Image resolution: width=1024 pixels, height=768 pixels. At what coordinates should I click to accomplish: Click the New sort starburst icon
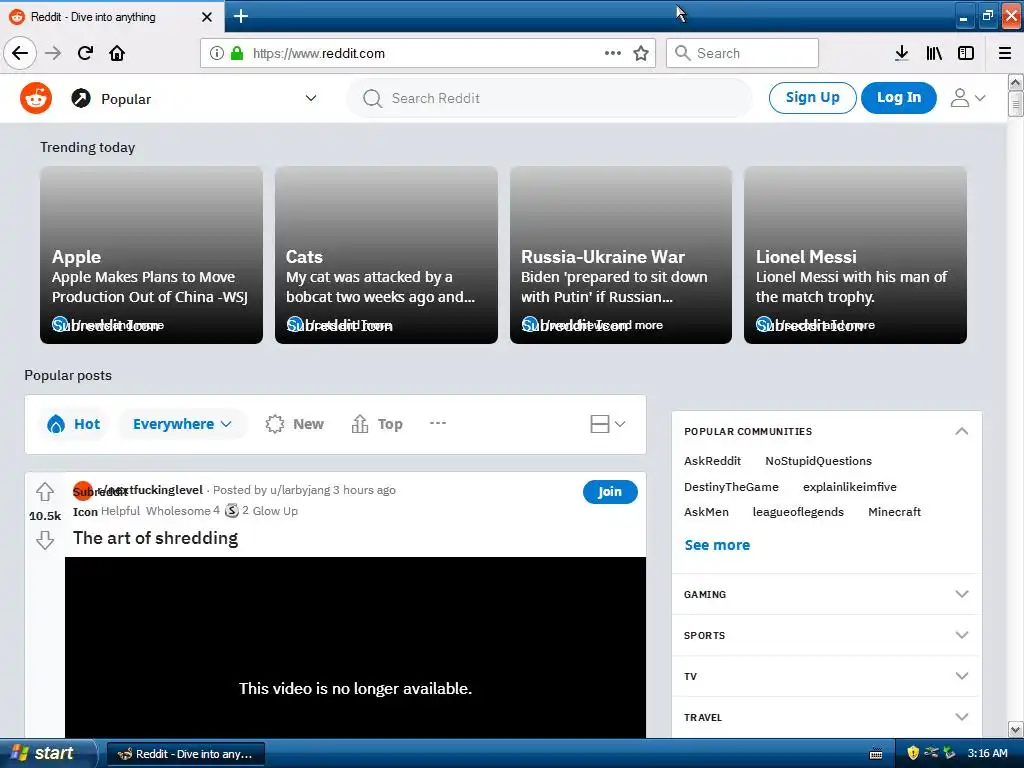point(275,424)
